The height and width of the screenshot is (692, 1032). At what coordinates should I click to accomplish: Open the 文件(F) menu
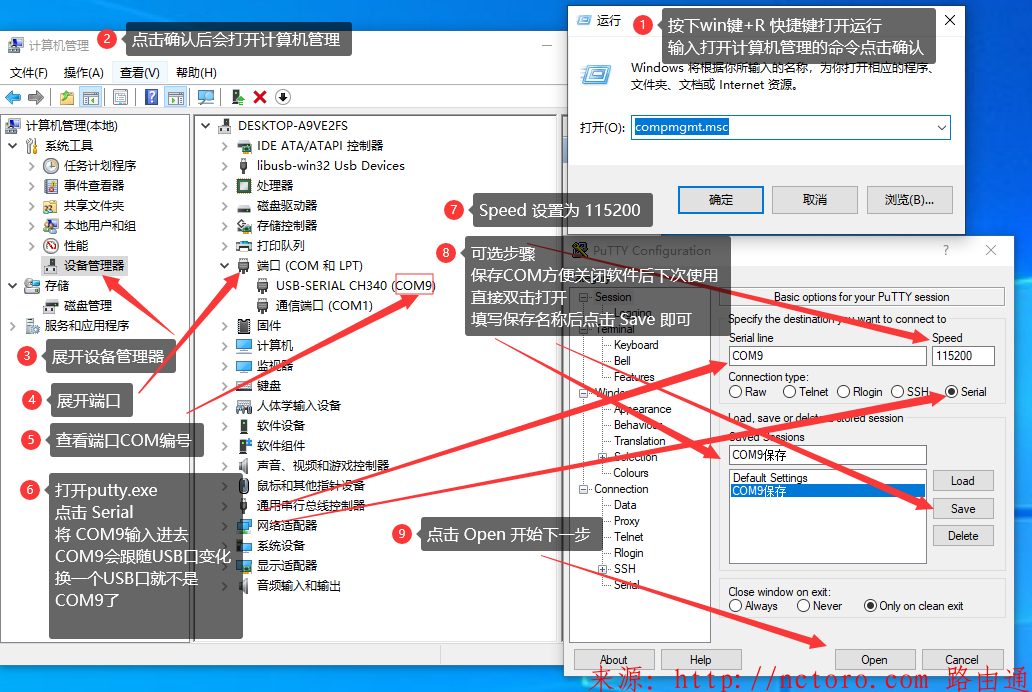28,72
